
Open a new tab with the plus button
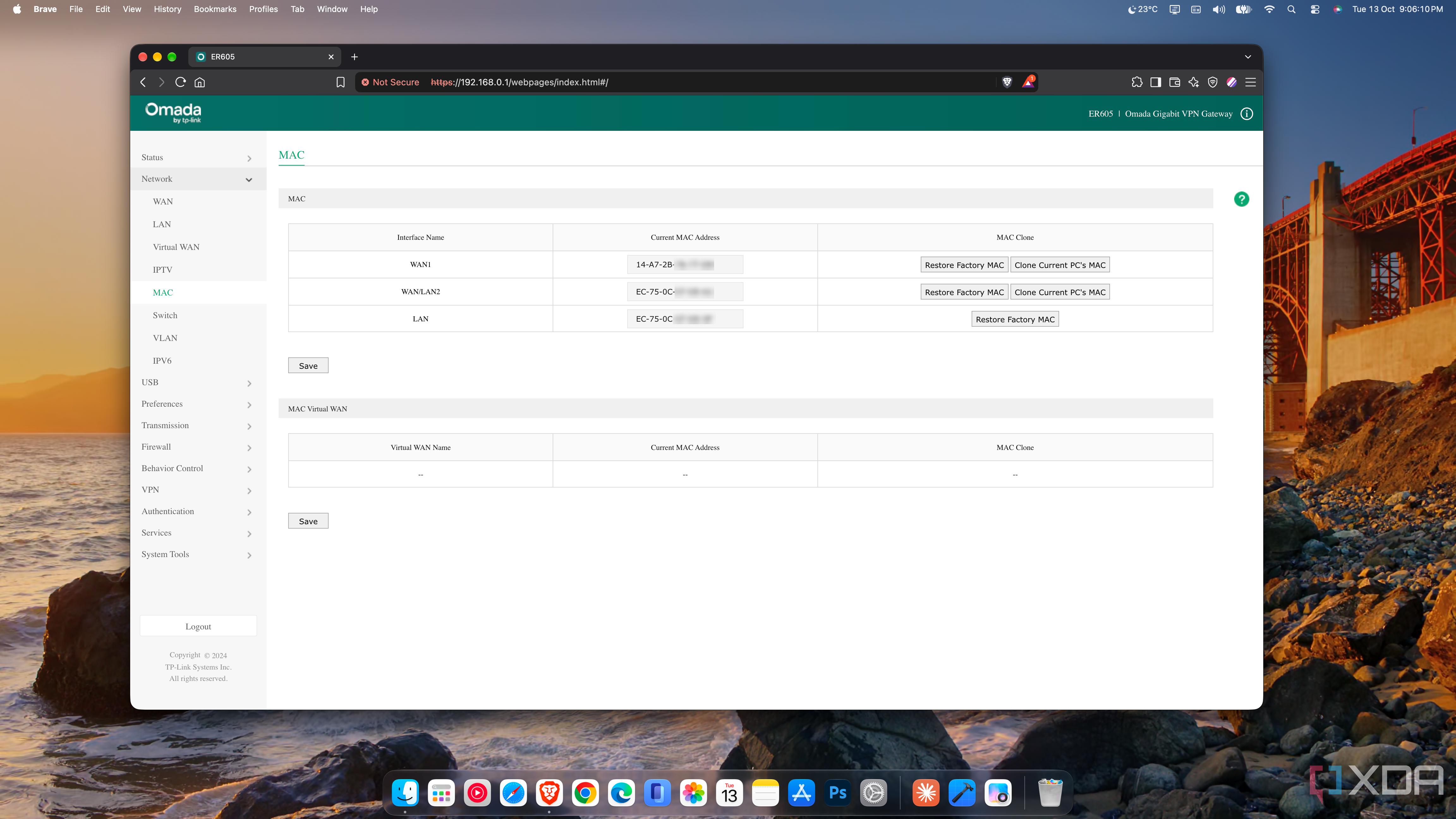[355, 57]
